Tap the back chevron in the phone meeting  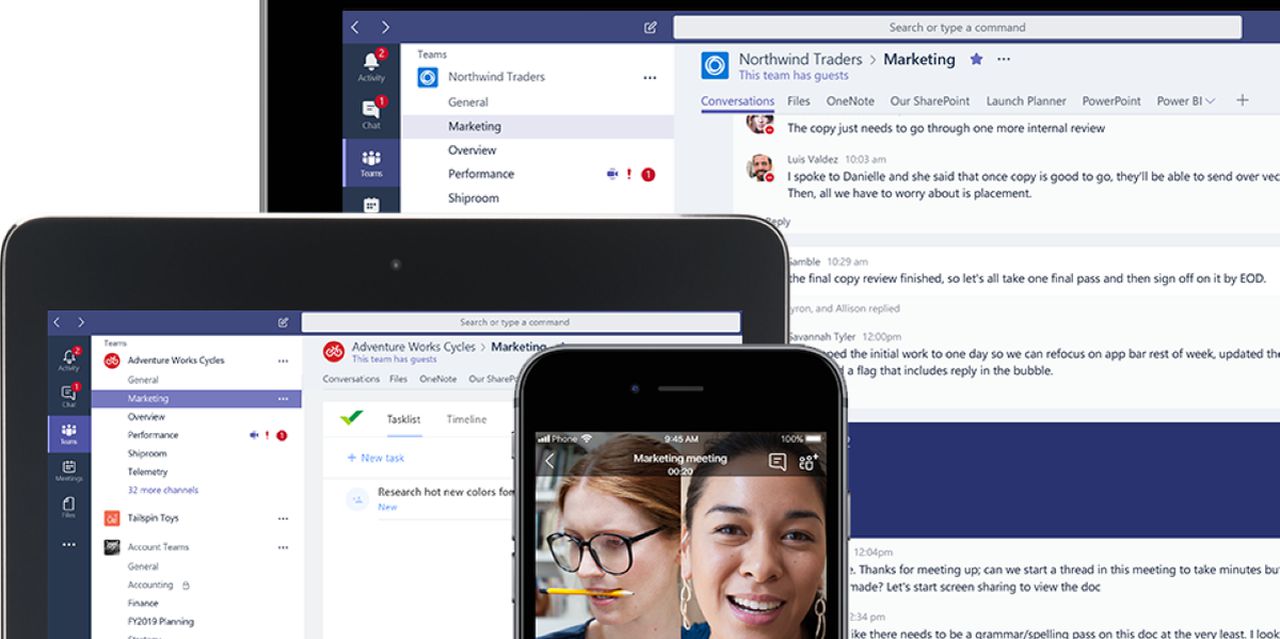click(549, 461)
